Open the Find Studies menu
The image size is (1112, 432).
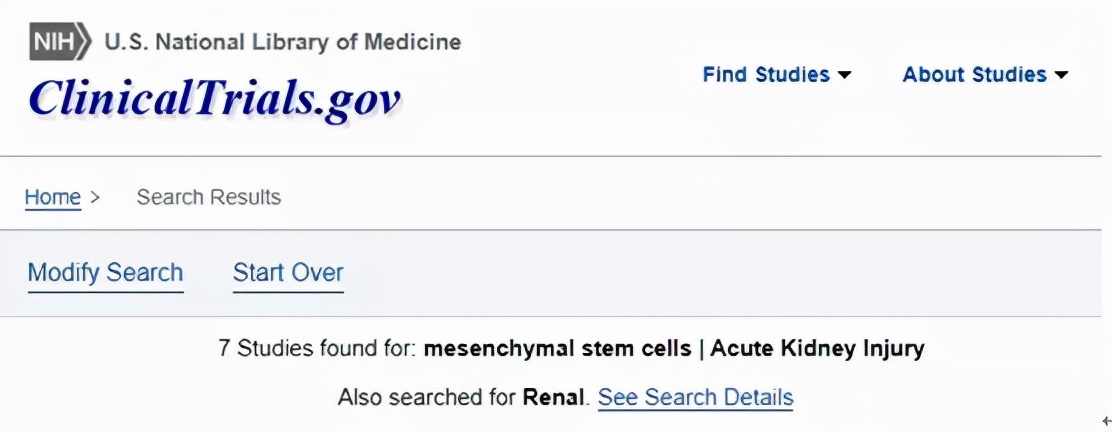point(766,75)
